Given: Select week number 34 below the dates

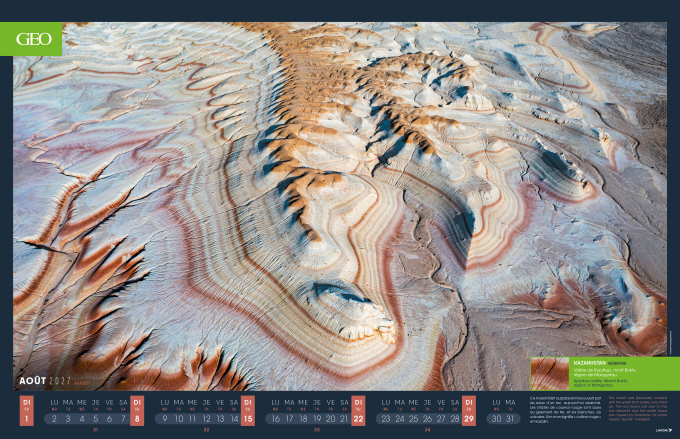Looking at the screenshot, I should point(427,431).
